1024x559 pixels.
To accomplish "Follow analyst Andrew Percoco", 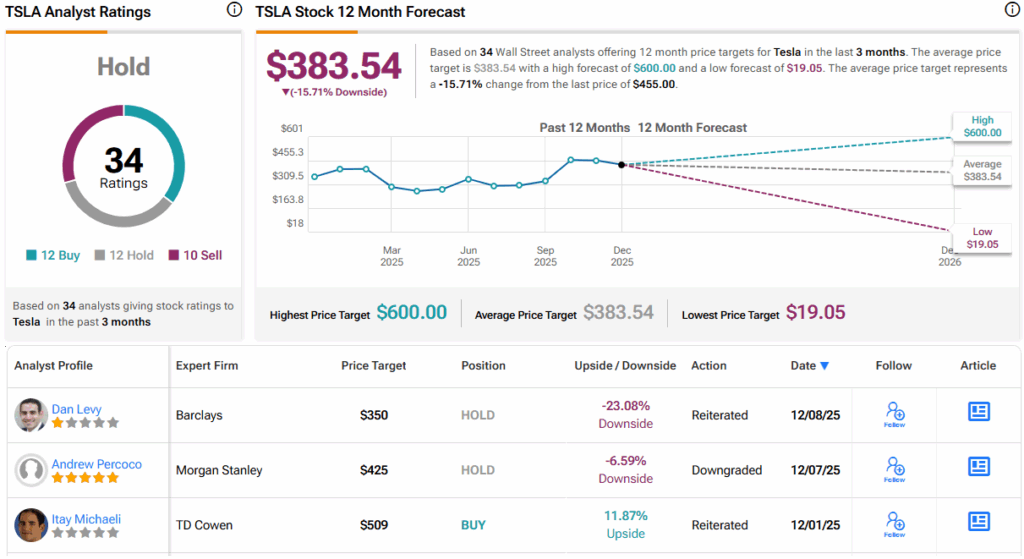I will (x=895, y=469).
